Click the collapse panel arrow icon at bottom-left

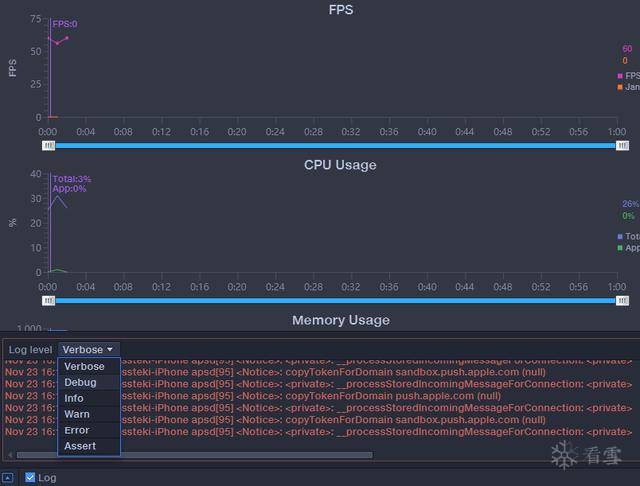(8, 478)
